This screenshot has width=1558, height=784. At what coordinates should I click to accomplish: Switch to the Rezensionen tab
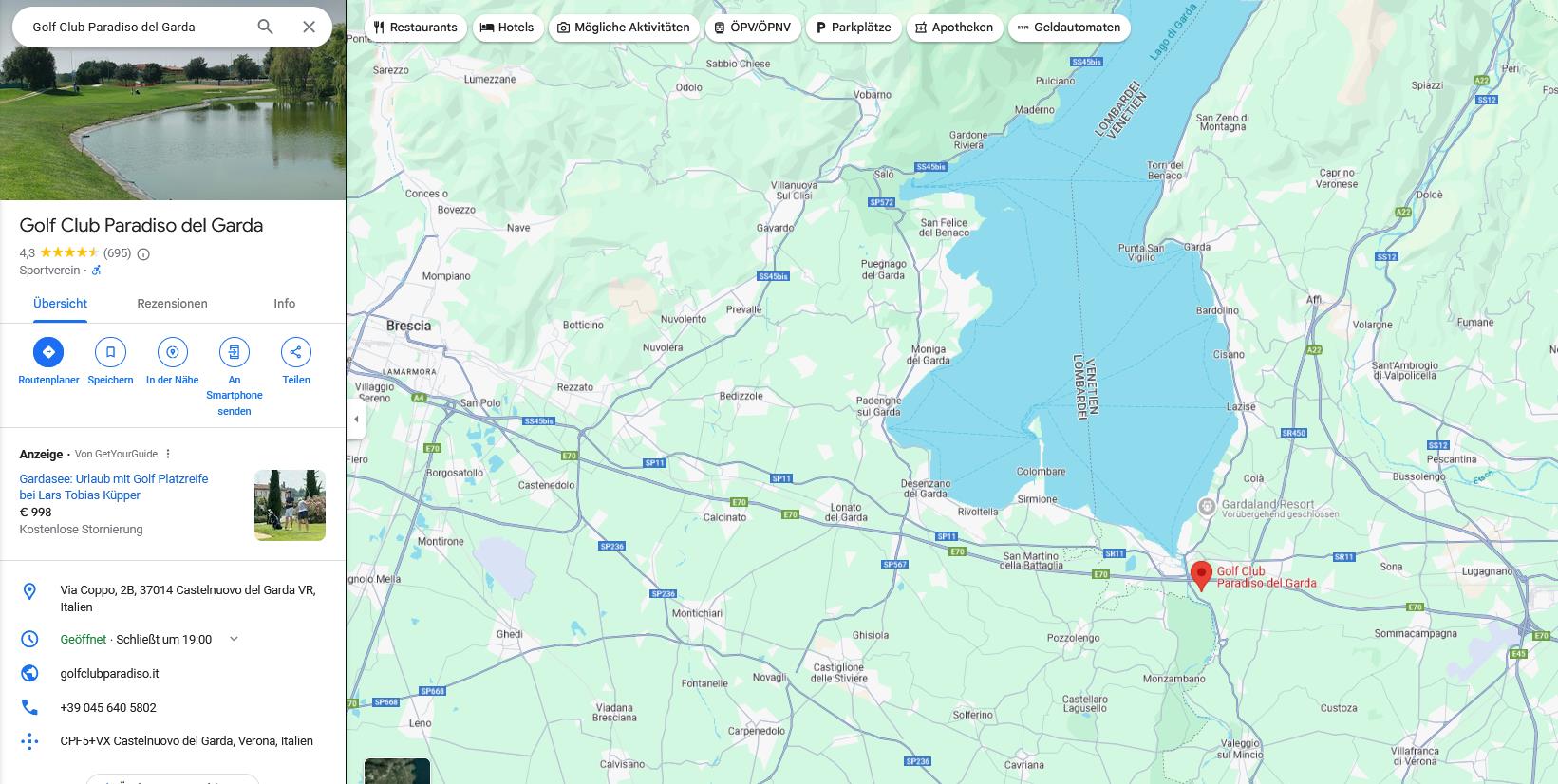(x=172, y=304)
